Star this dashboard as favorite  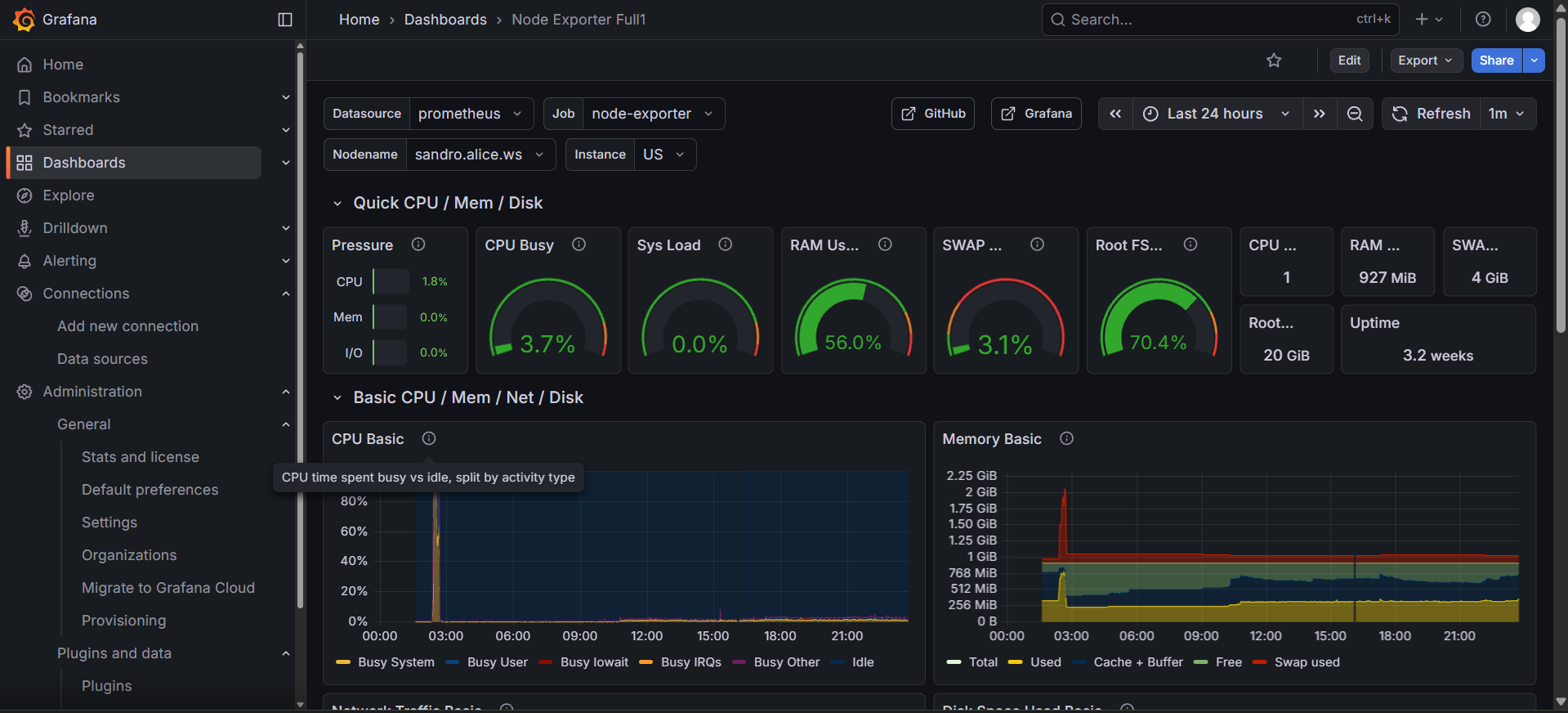point(1273,61)
